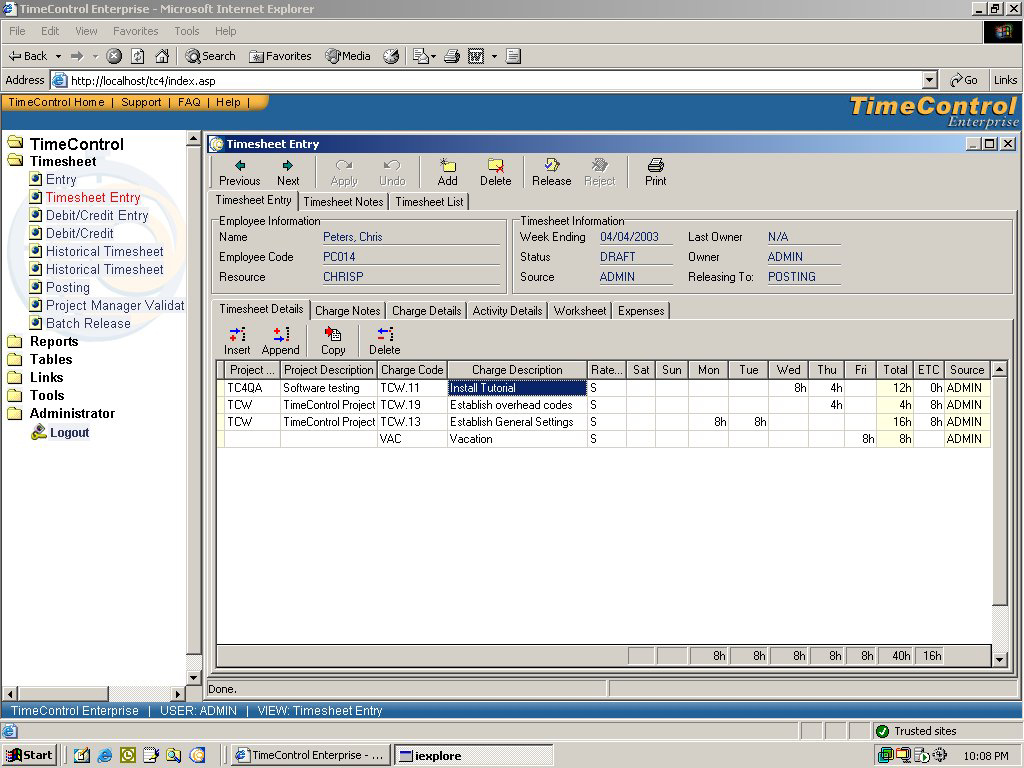Expand the Reports folder in sidebar
Image resolution: width=1024 pixels, height=768 pixels.
point(53,341)
